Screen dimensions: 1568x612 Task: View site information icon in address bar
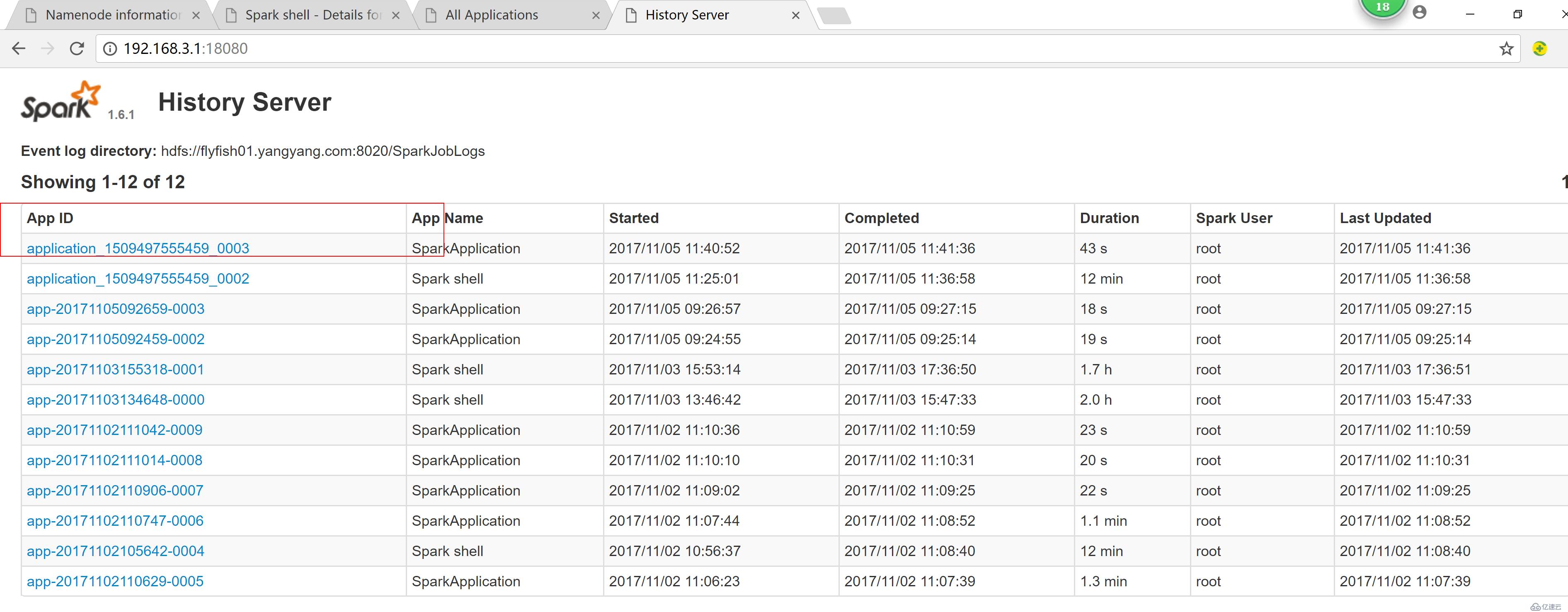110,49
